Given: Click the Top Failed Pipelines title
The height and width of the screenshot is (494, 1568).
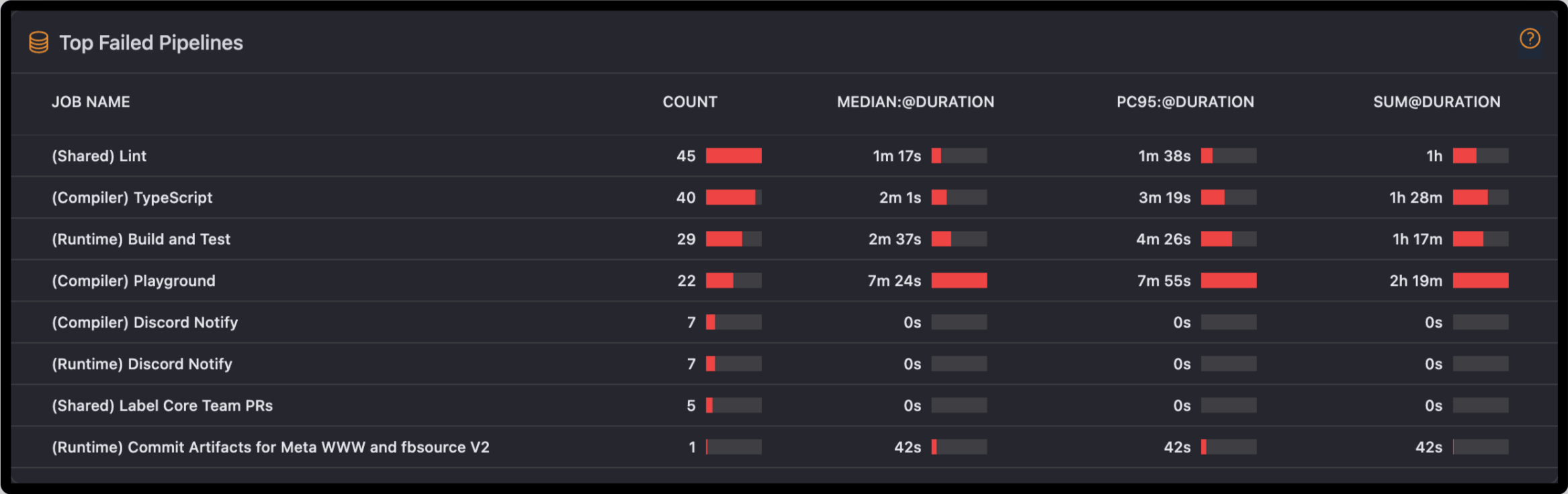Looking at the screenshot, I should pos(151,43).
